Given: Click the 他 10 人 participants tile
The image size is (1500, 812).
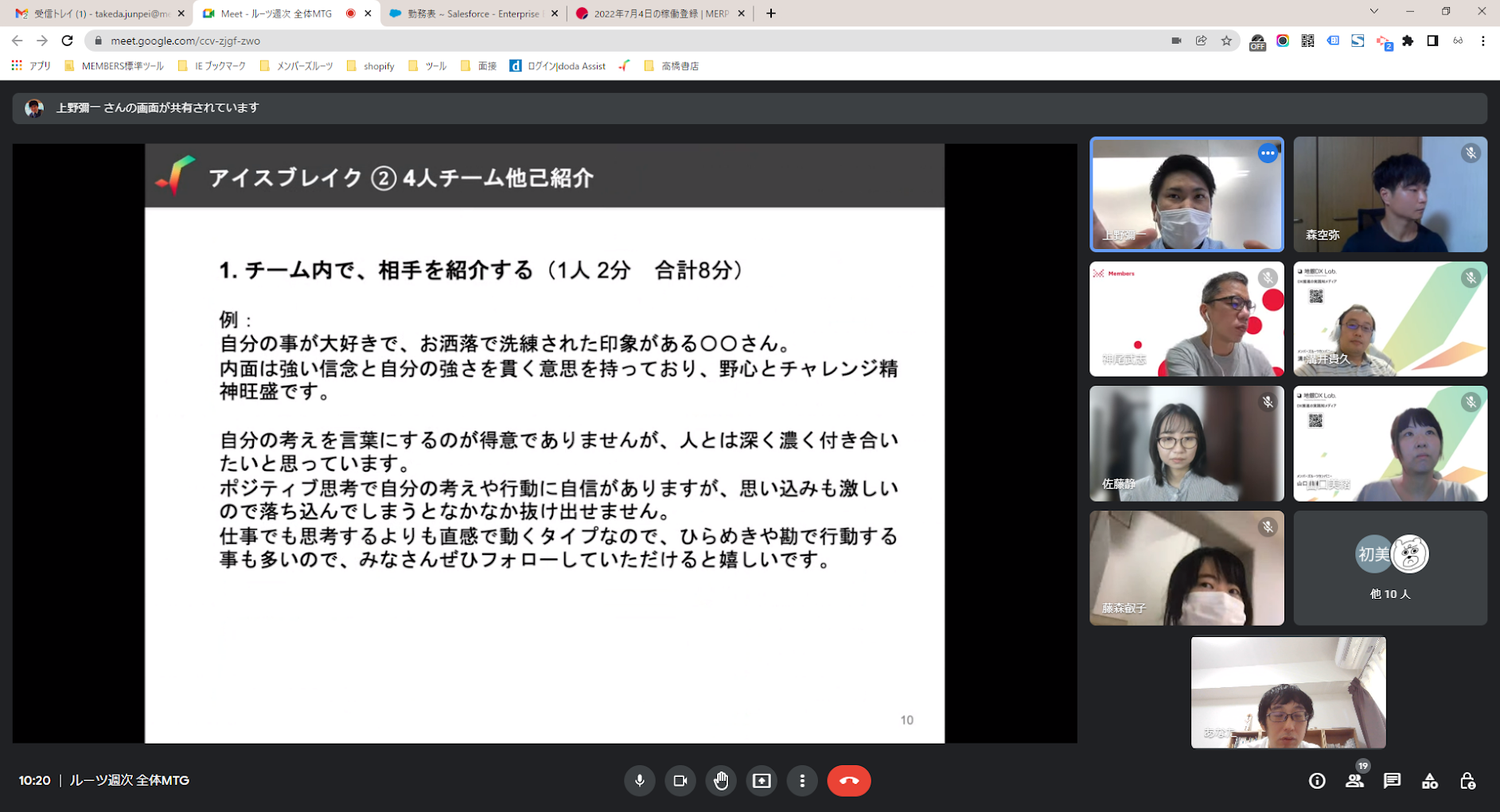Looking at the screenshot, I should [1389, 568].
